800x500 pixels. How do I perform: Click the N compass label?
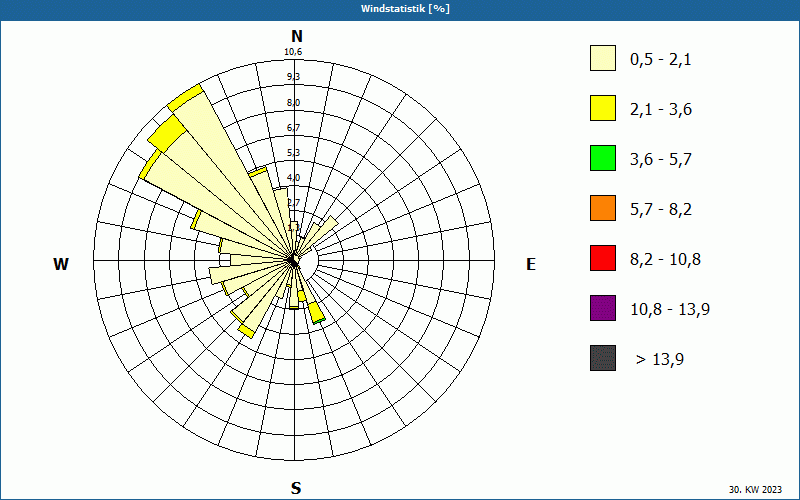pos(296,36)
